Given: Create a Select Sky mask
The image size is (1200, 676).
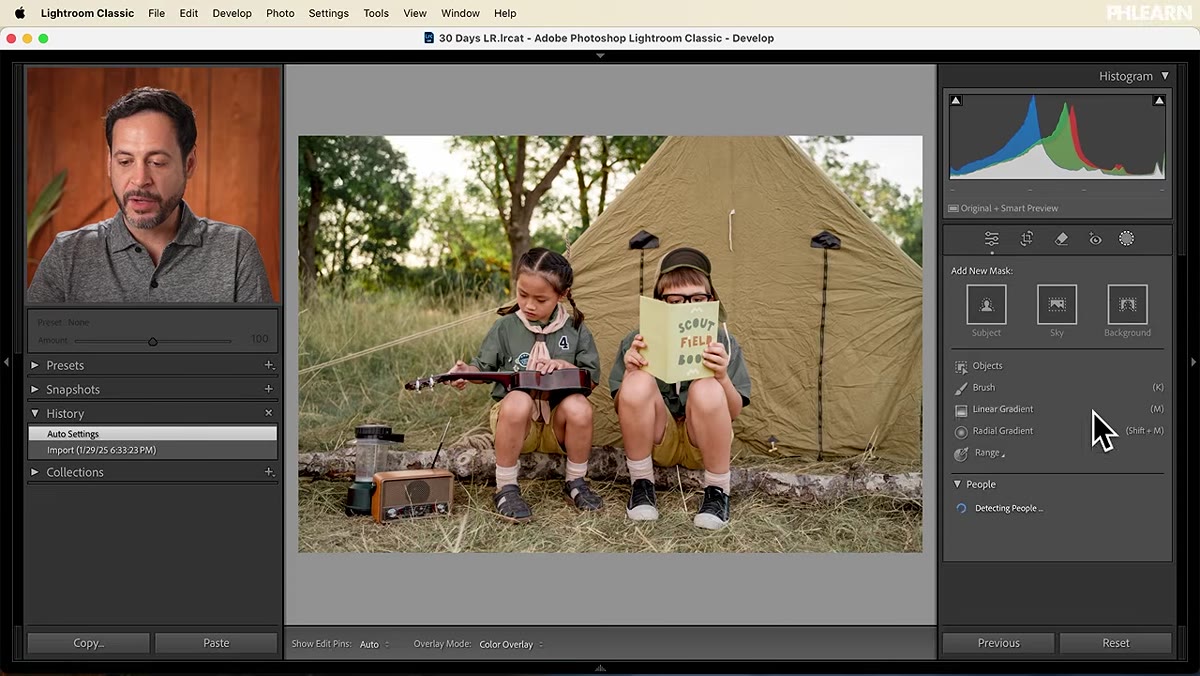Looking at the screenshot, I should pos(1057,305).
